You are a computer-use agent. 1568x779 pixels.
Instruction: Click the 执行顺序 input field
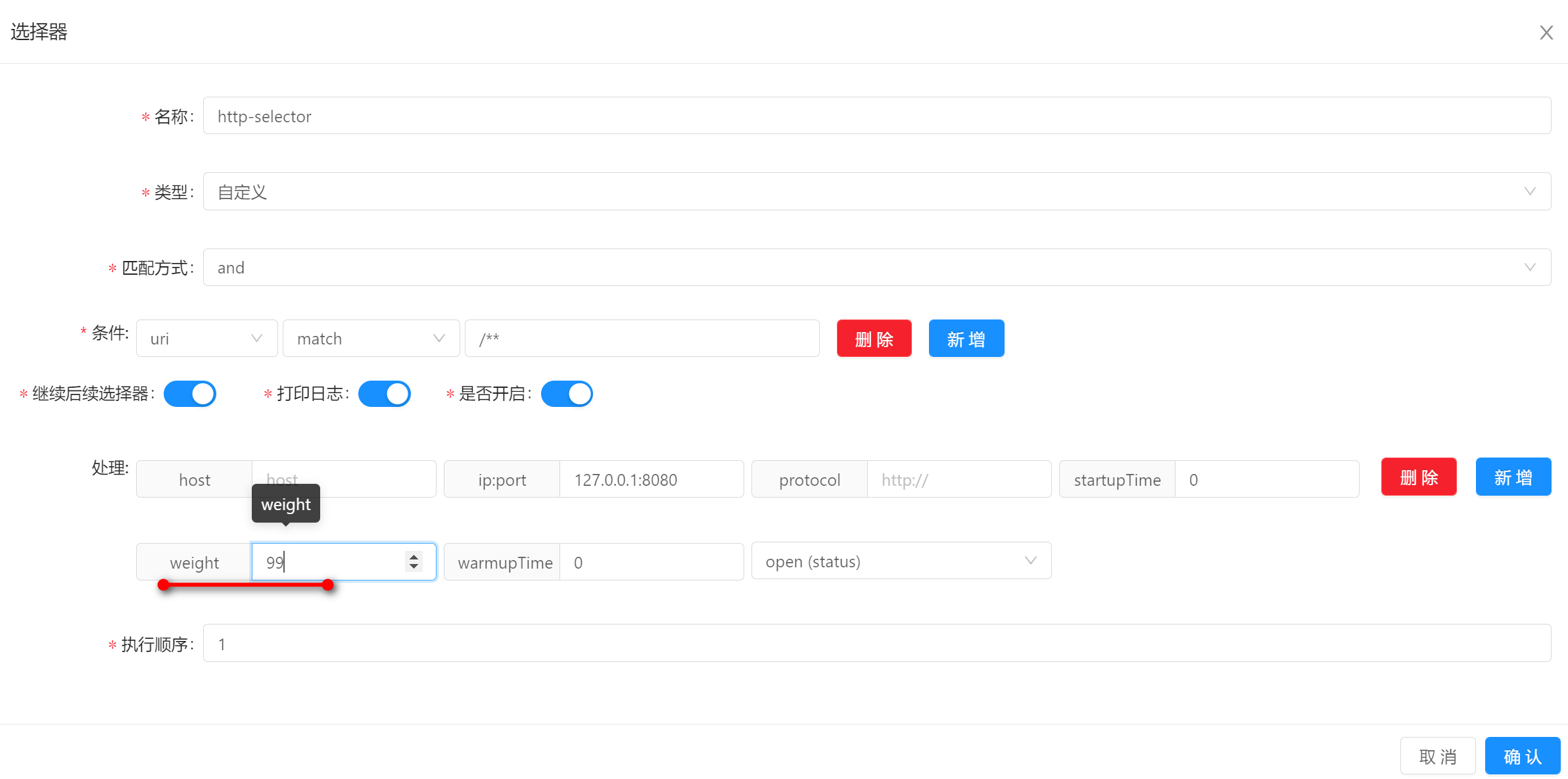[x=876, y=644]
